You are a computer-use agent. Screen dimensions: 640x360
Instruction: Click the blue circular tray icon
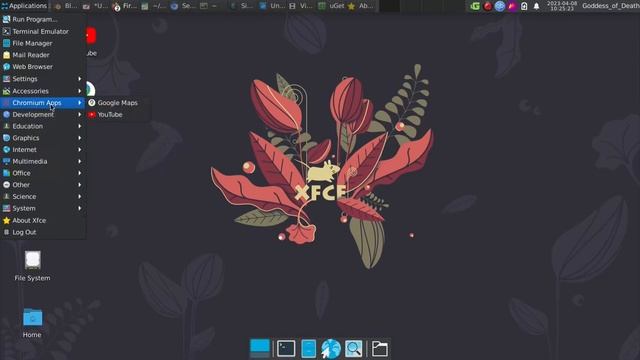(x=500, y=6)
